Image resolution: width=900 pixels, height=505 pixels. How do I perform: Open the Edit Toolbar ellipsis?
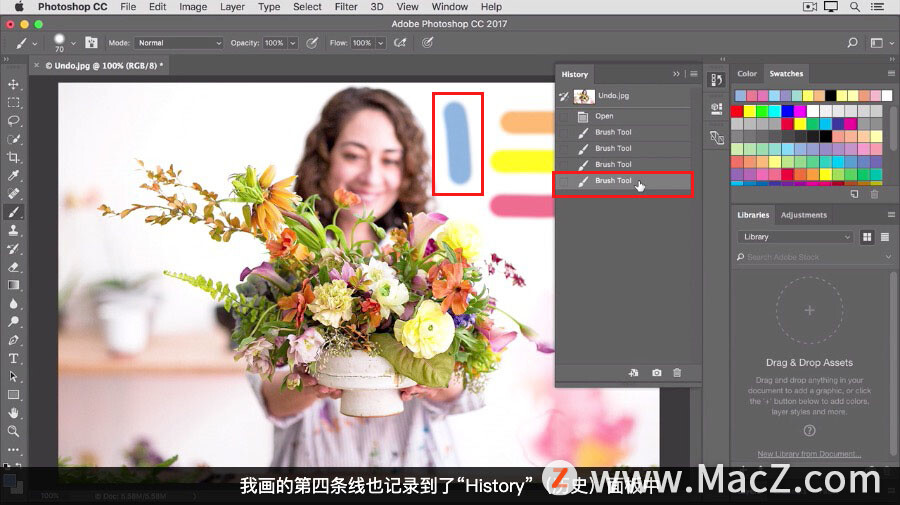coord(13,450)
